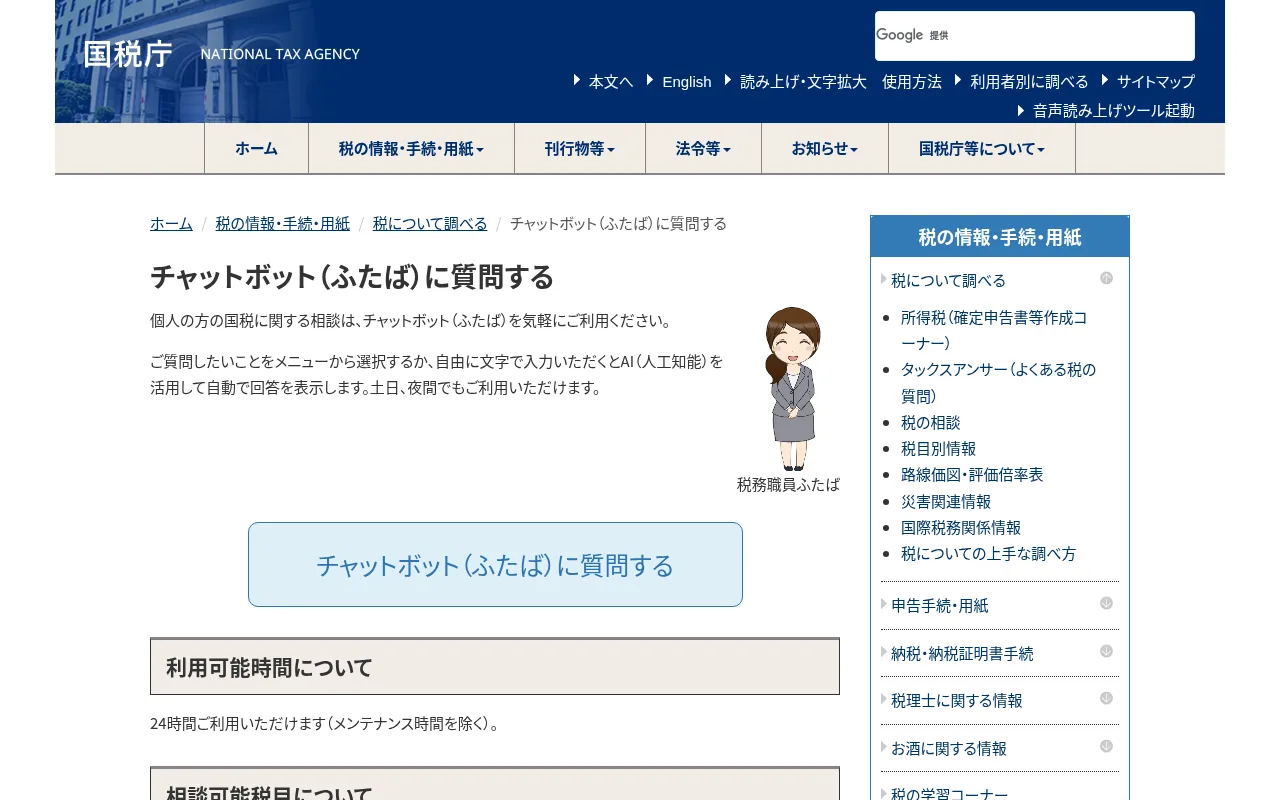This screenshot has height=800, width=1280.
Task: Click the big チャットボット(ふたば)に質問する button
Action: click(x=495, y=564)
